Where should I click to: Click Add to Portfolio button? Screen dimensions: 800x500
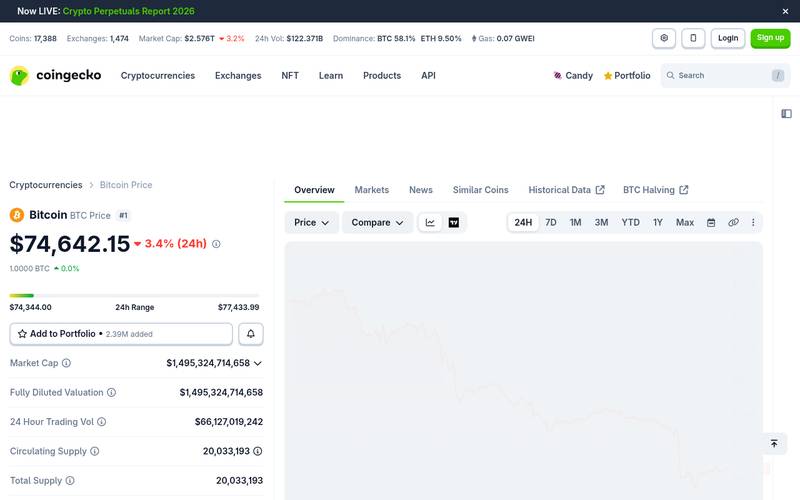click(x=121, y=334)
